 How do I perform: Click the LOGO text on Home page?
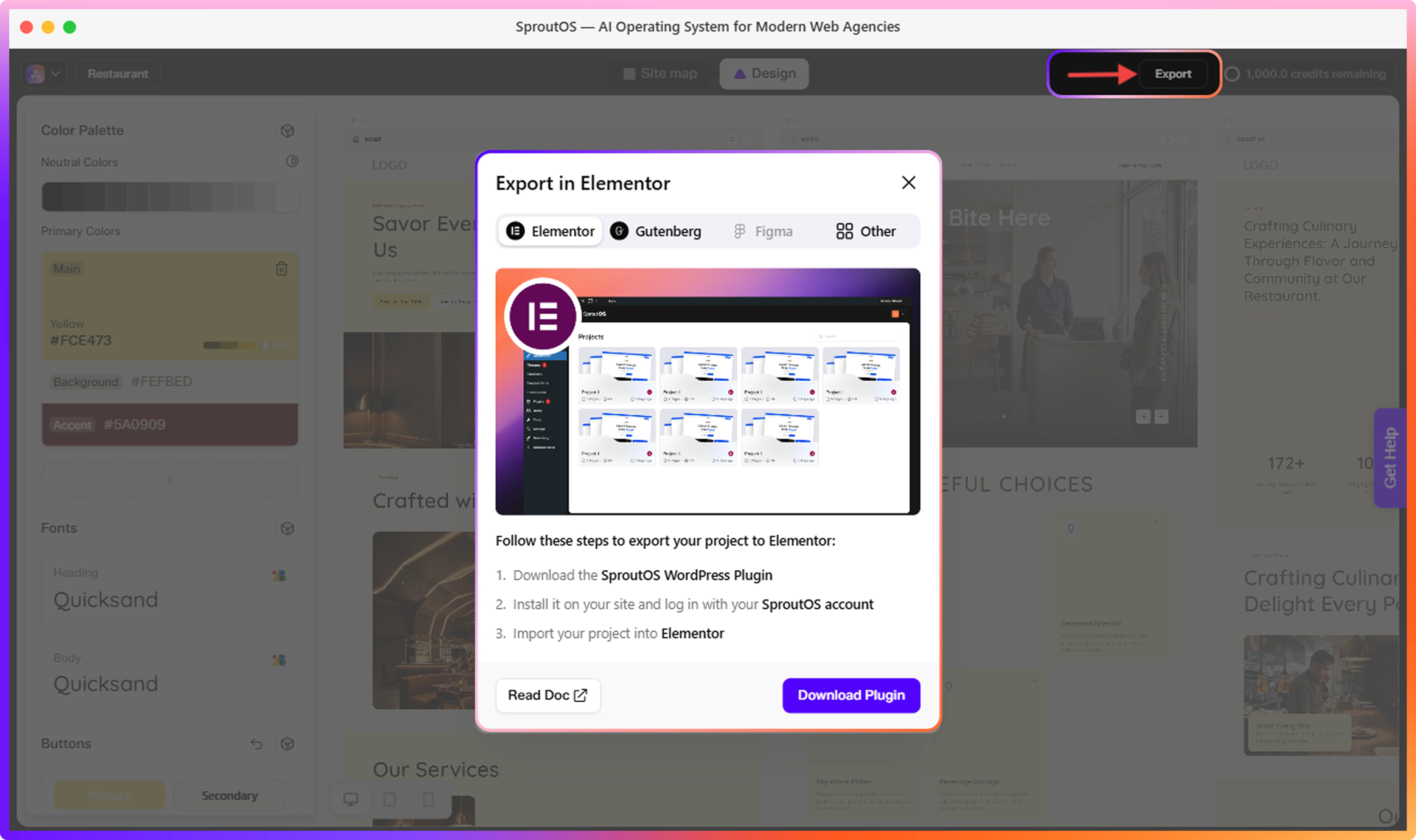pos(390,165)
